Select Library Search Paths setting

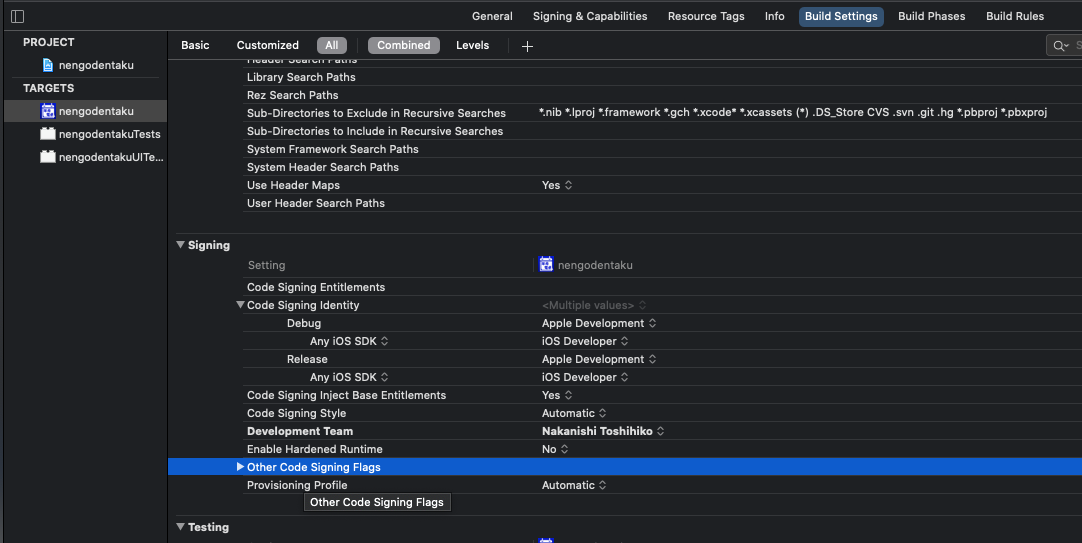point(301,77)
